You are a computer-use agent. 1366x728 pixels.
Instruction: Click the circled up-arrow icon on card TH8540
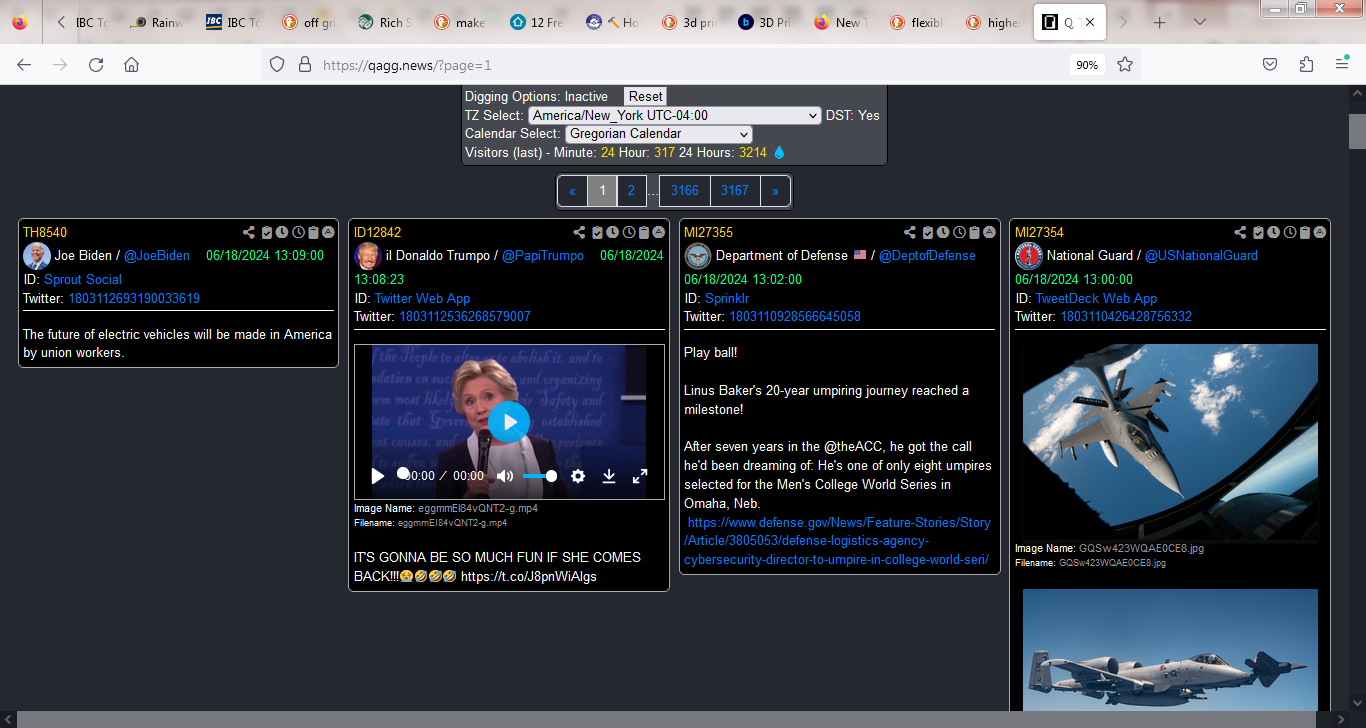[328, 233]
